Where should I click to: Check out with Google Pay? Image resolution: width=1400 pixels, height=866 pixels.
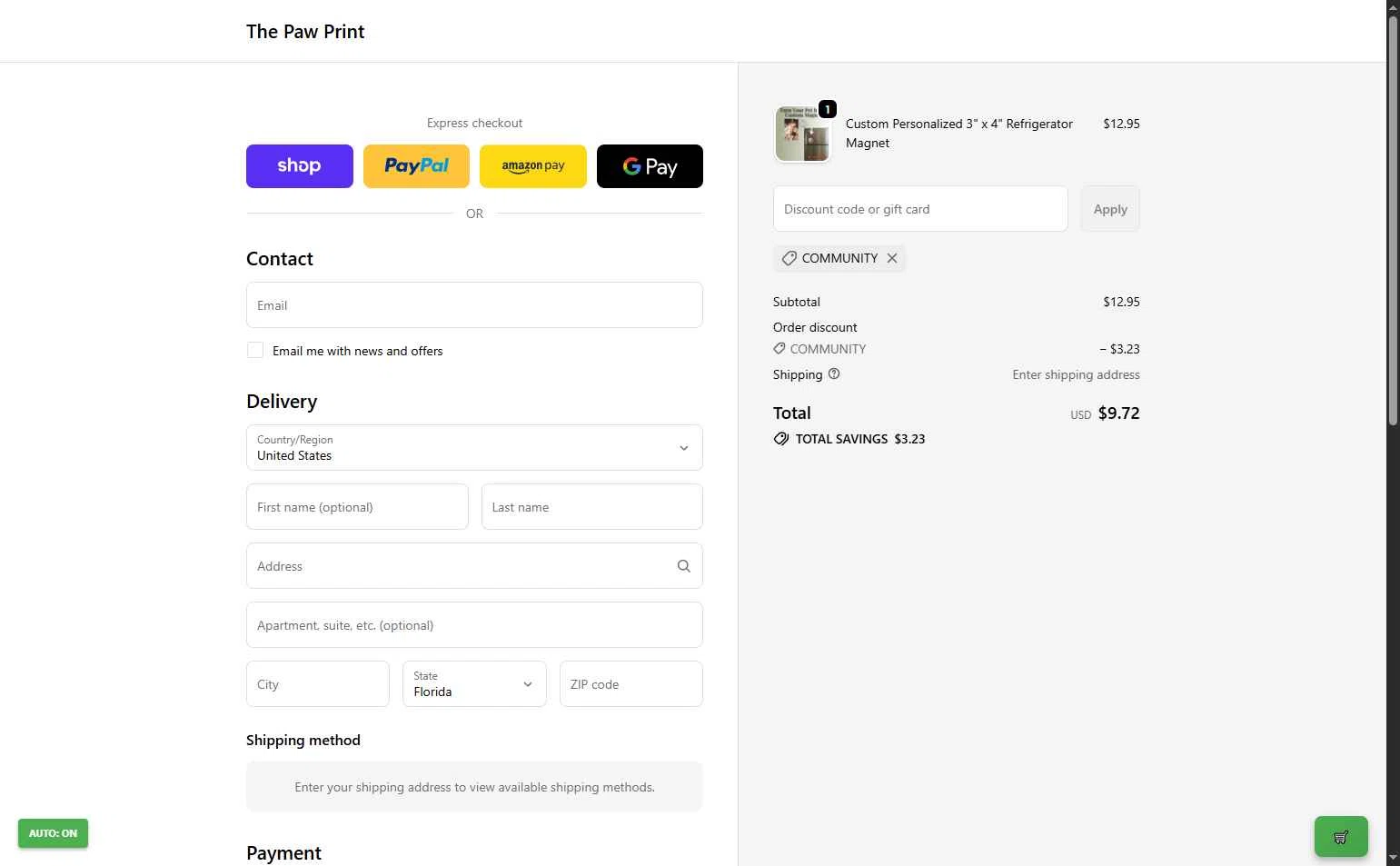650,166
